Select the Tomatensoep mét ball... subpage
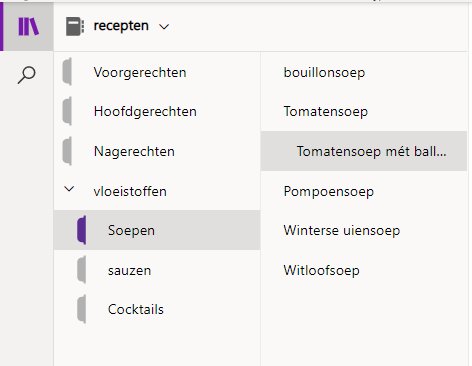Viewport: 472px width, 366px height. (364, 151)
